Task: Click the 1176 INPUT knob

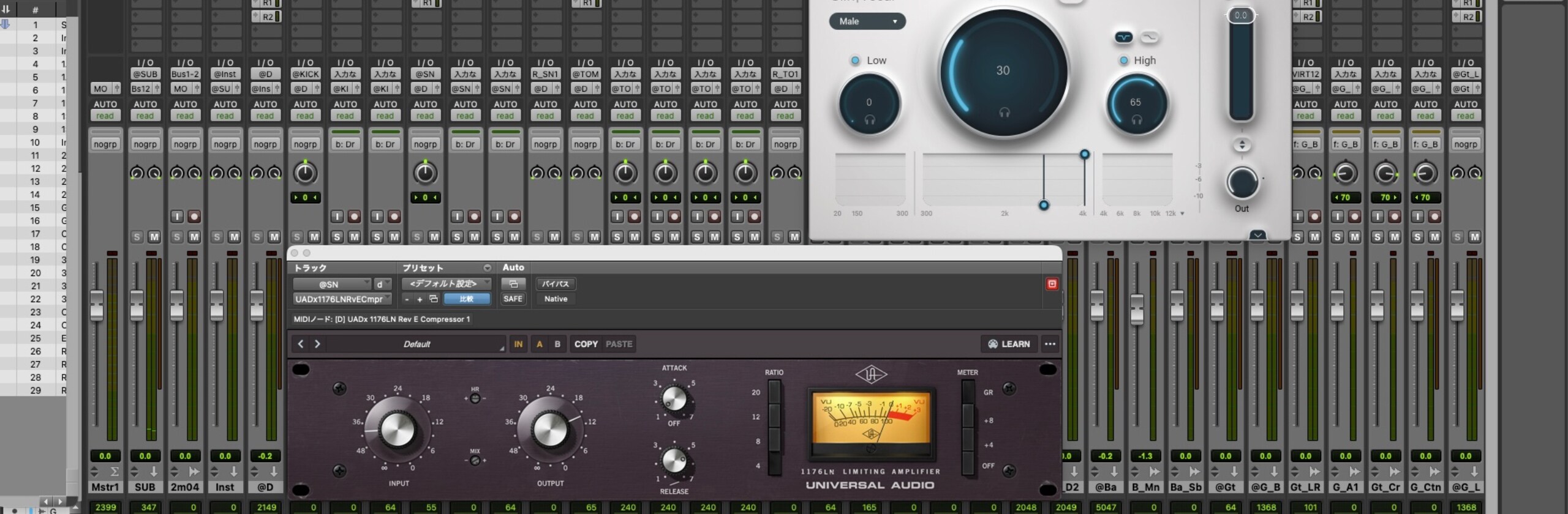Action: click(398, 430)
